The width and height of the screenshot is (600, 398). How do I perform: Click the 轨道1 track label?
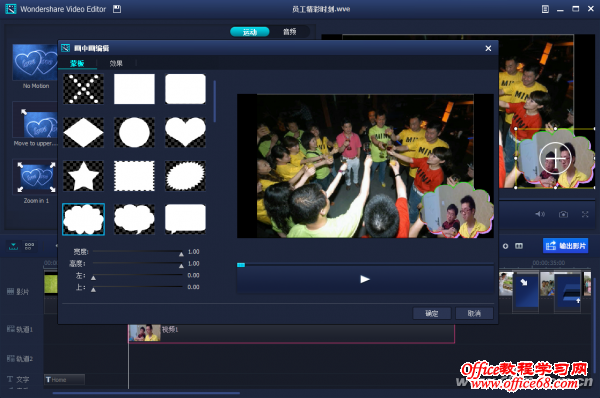(20, 329)
